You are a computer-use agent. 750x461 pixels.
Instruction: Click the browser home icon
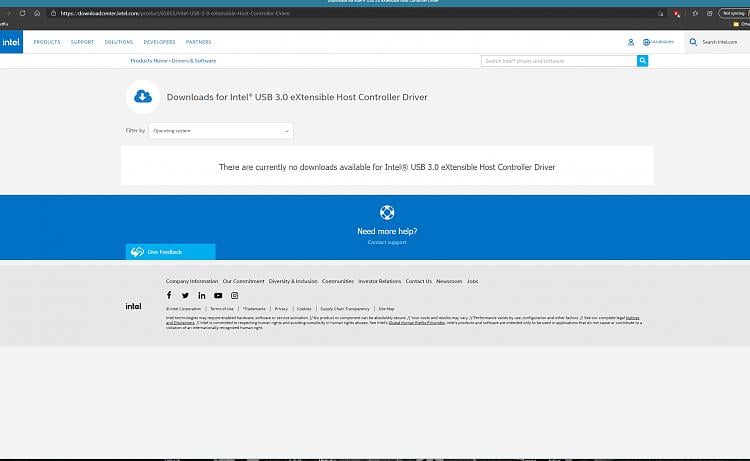point(37,13)
